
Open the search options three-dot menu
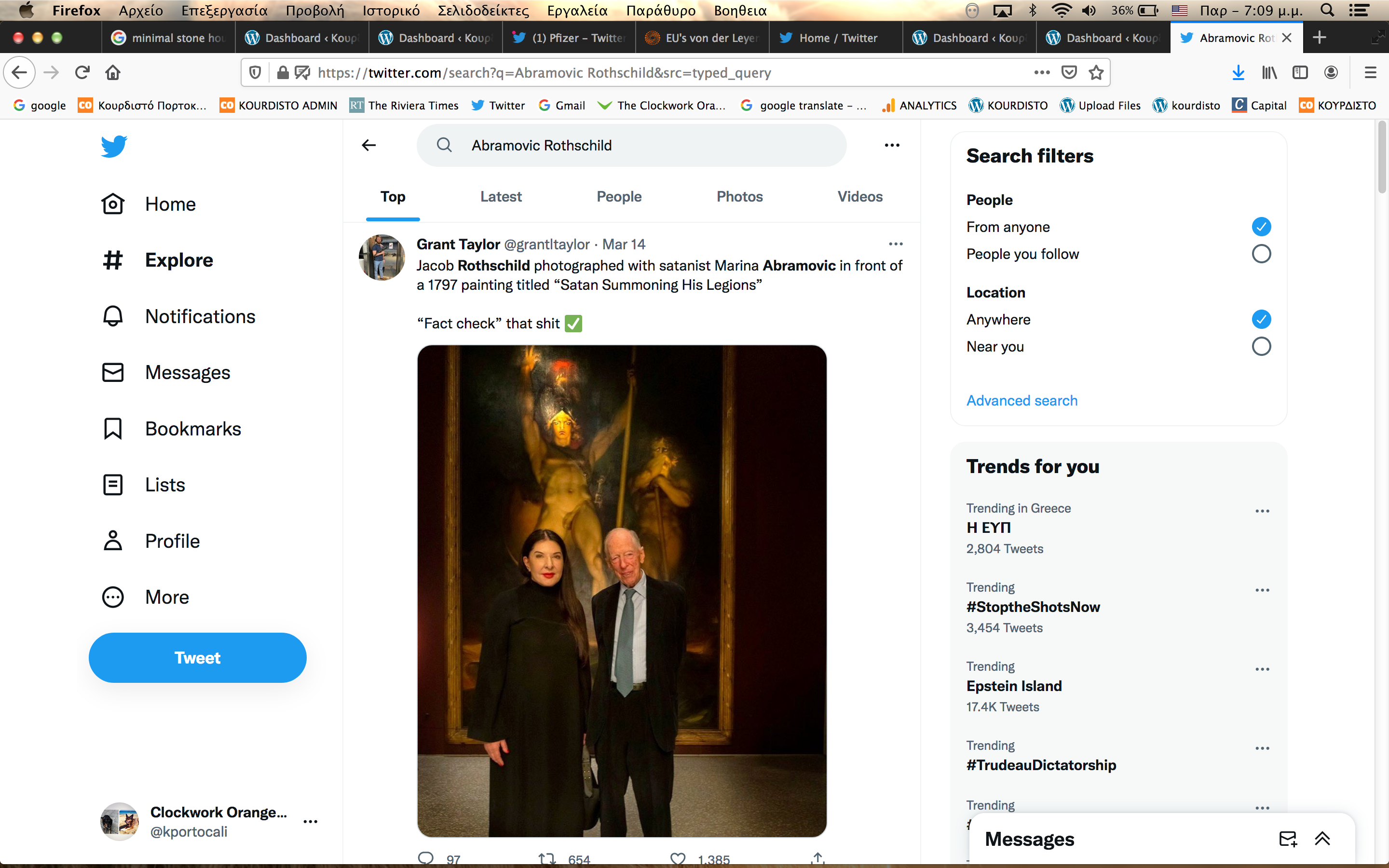click(x=892, y=145)
